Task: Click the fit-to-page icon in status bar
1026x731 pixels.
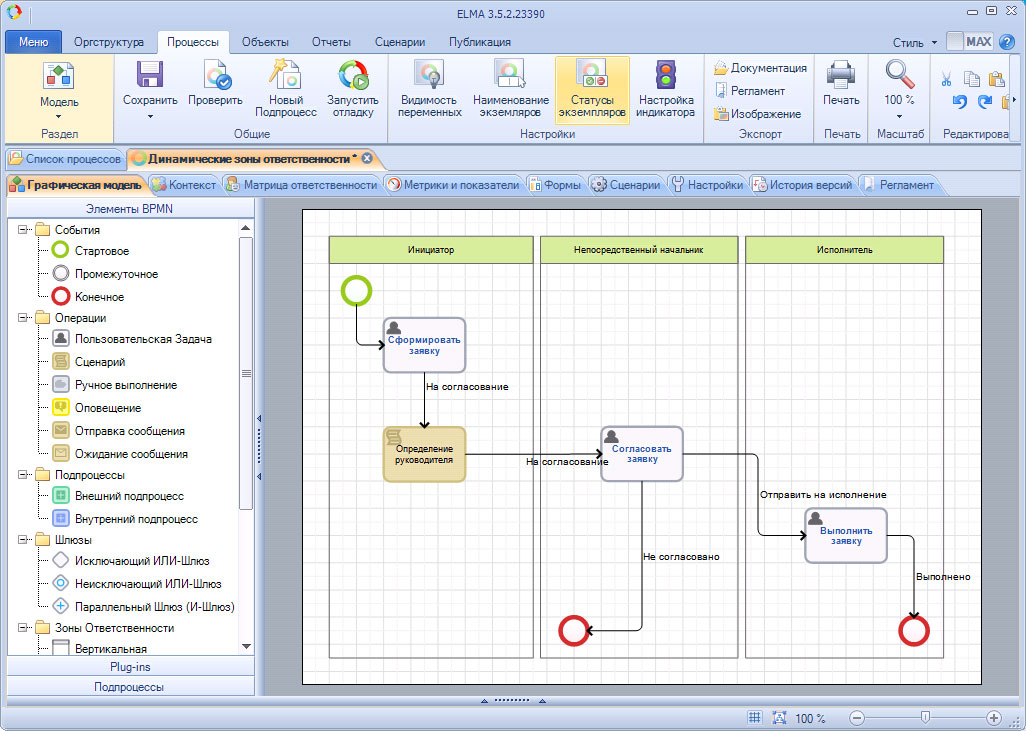Action: tap(779, 718)
